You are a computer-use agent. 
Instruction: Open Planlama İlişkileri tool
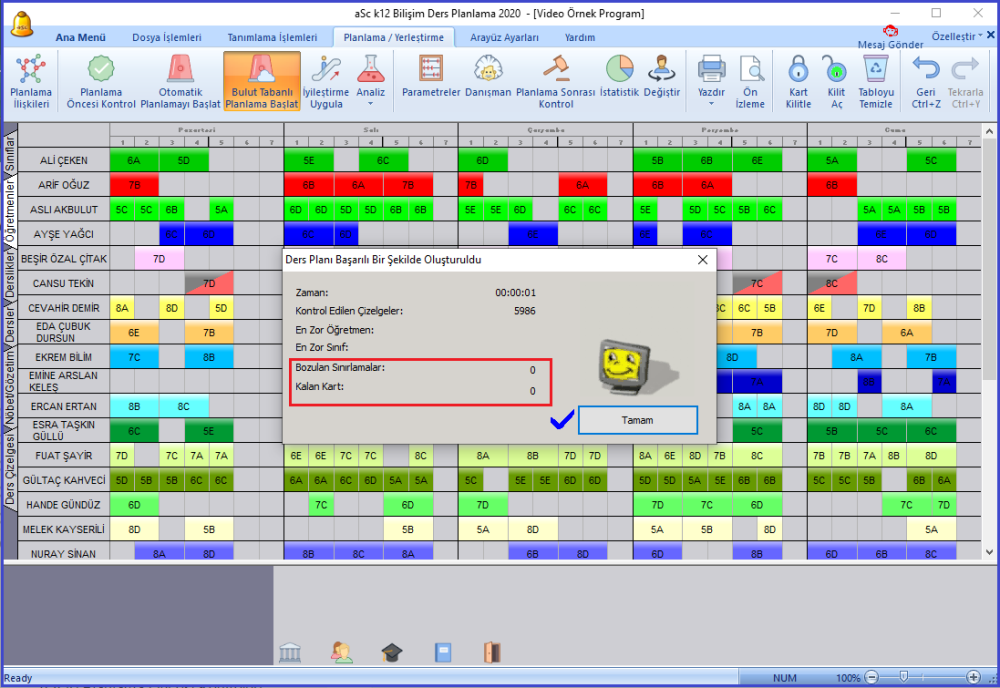pos(31,81)
